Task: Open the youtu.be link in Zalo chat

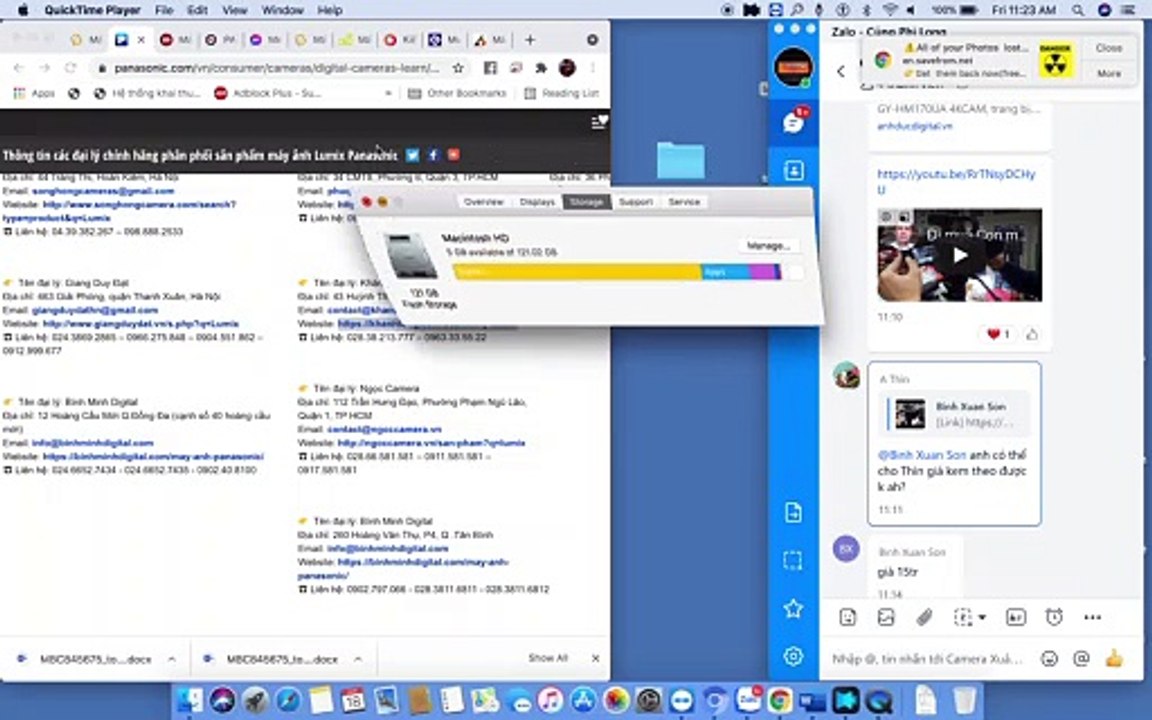Action: [x=956, y=181]
